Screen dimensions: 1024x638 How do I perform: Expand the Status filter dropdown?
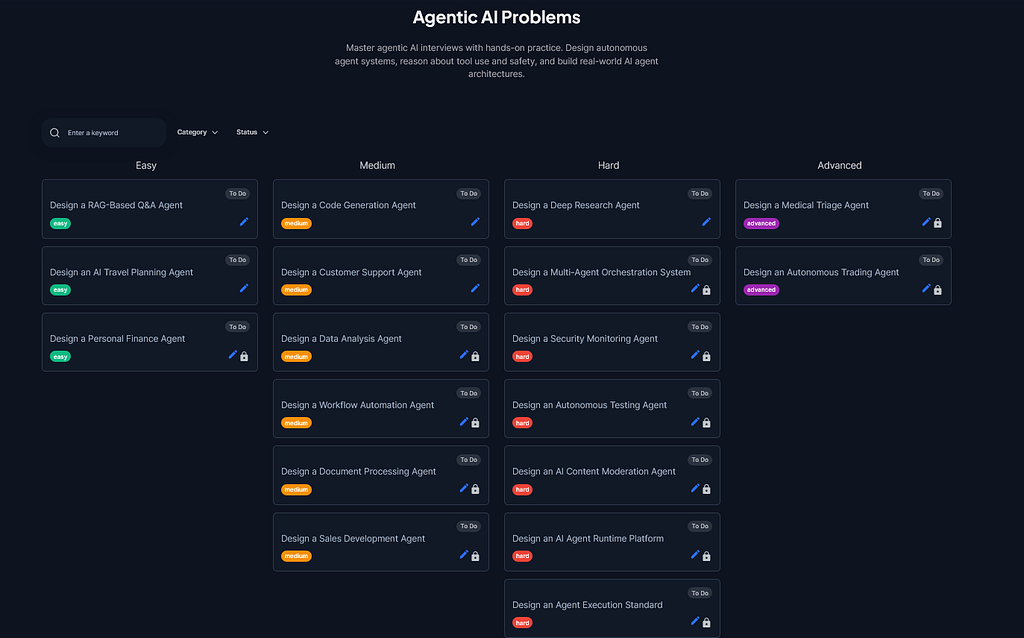click(x=252, y=133)
